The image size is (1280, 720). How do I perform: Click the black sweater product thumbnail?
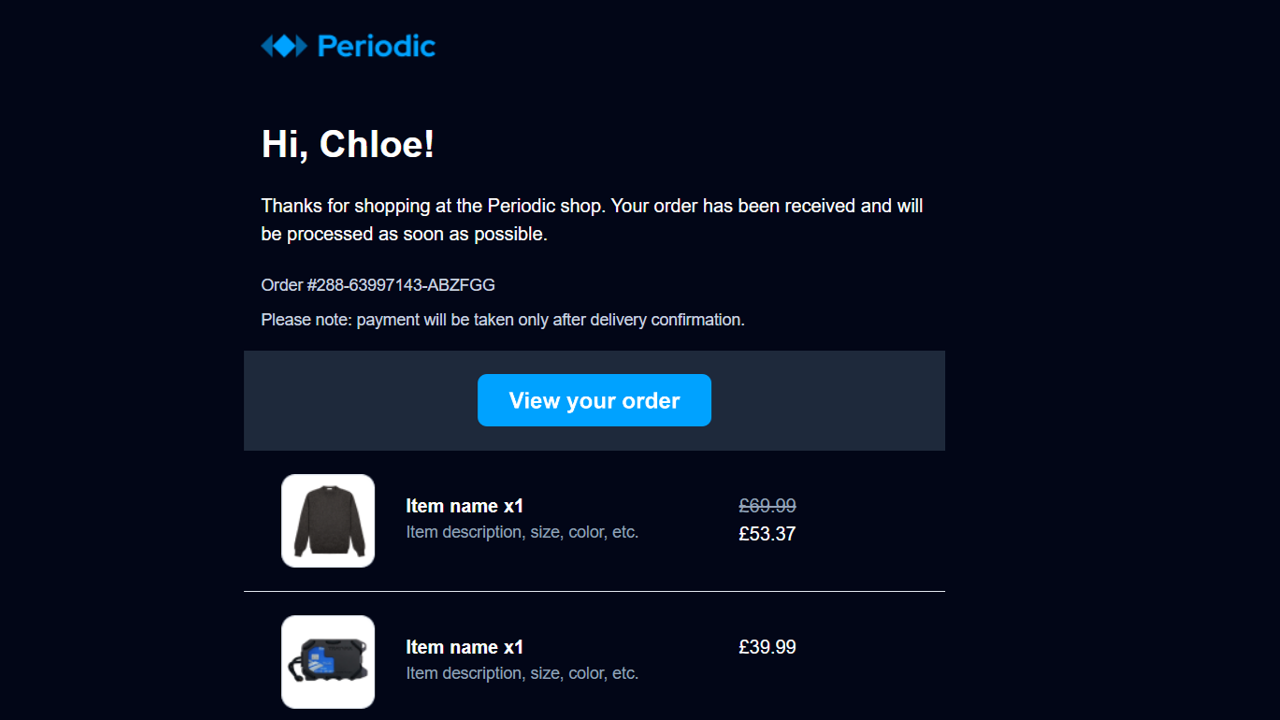(328, 520)
